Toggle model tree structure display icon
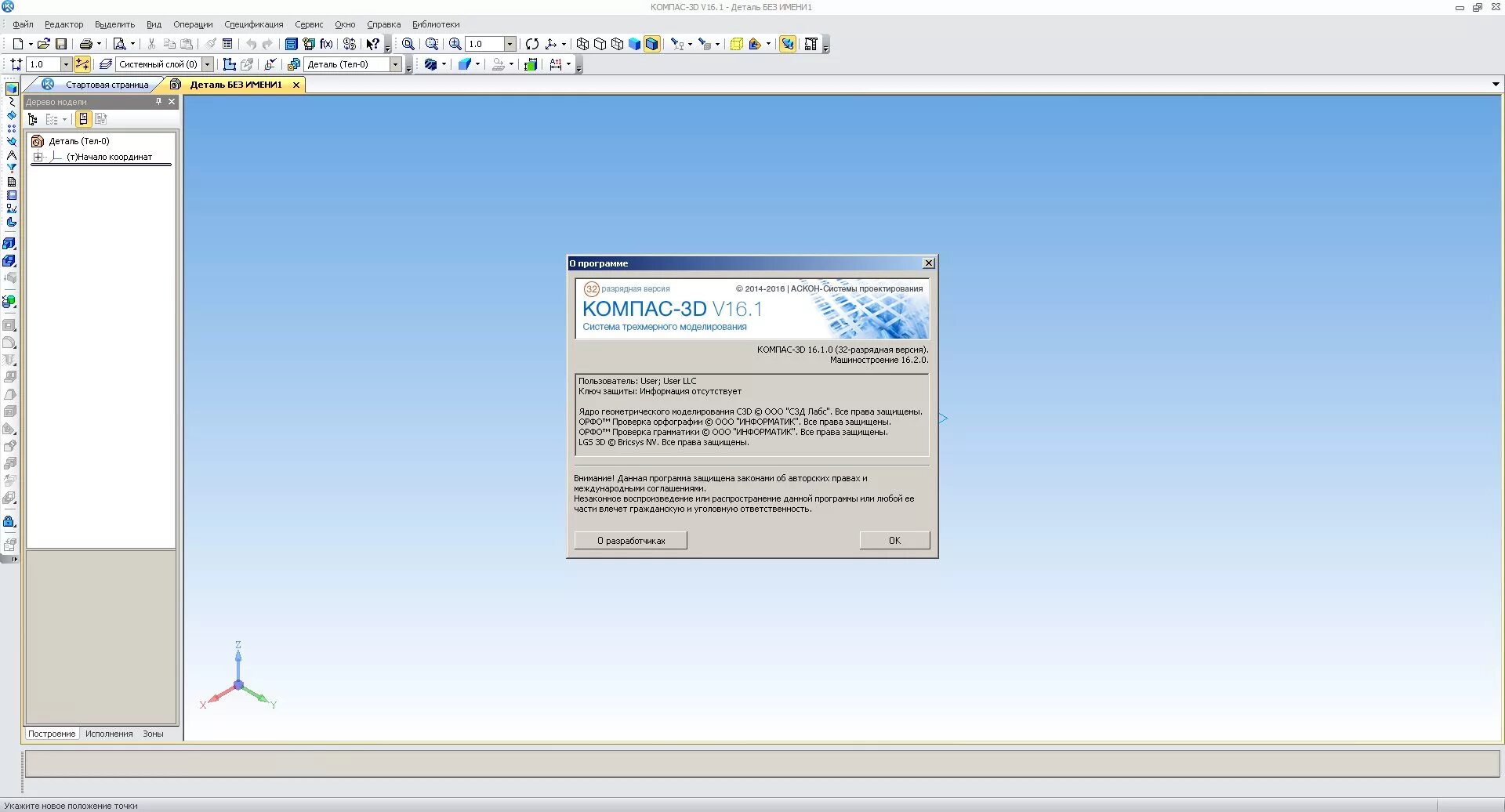Viewport: 1505px width, 812px height. point(33,119)
